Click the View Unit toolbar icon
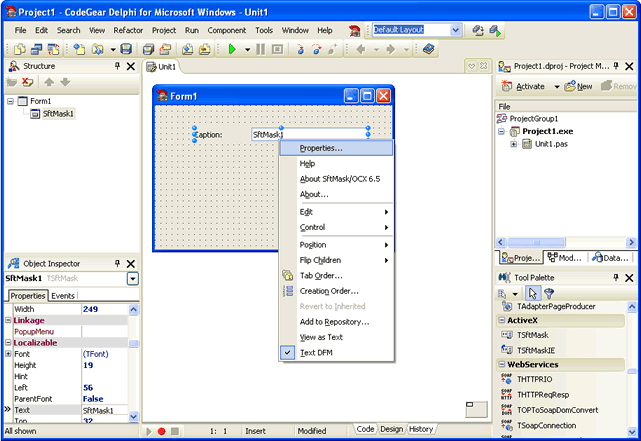The height and width of the screenshot is (441, 641). 20,49
